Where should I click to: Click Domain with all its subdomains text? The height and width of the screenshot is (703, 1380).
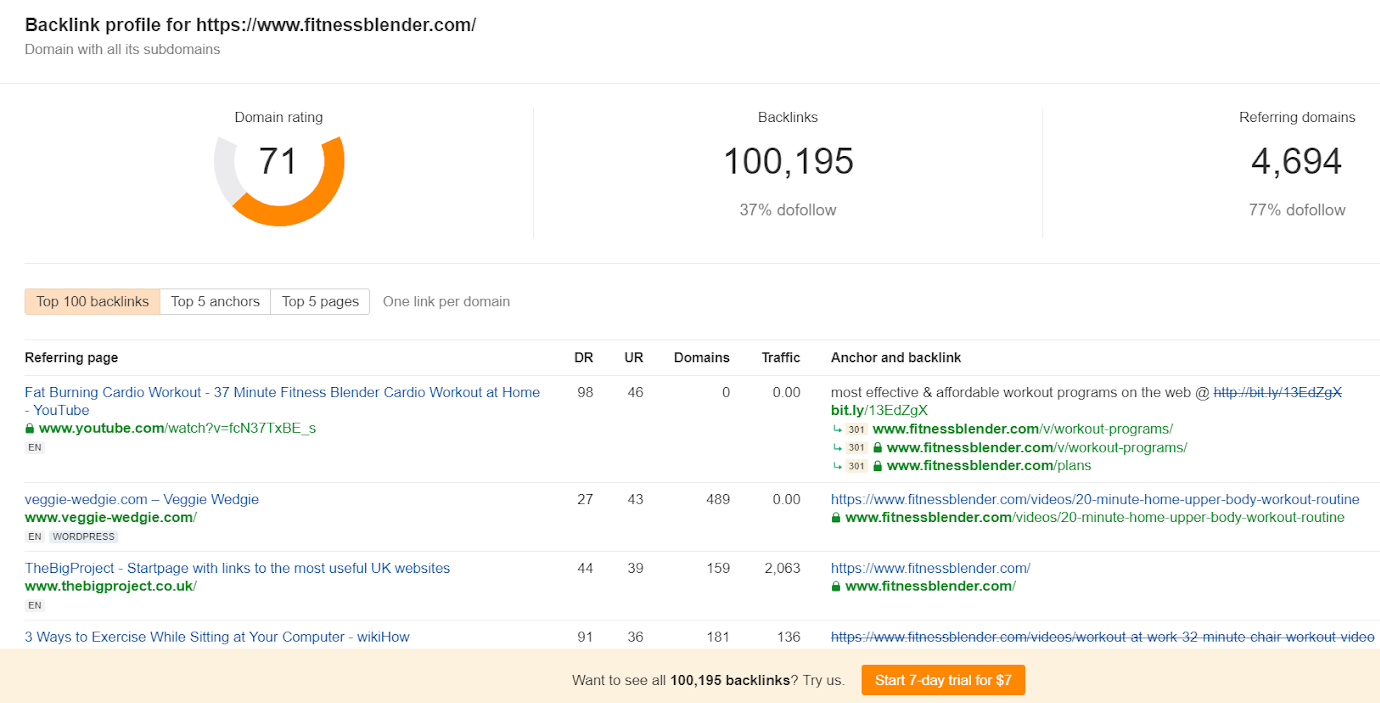coord(123,49)
